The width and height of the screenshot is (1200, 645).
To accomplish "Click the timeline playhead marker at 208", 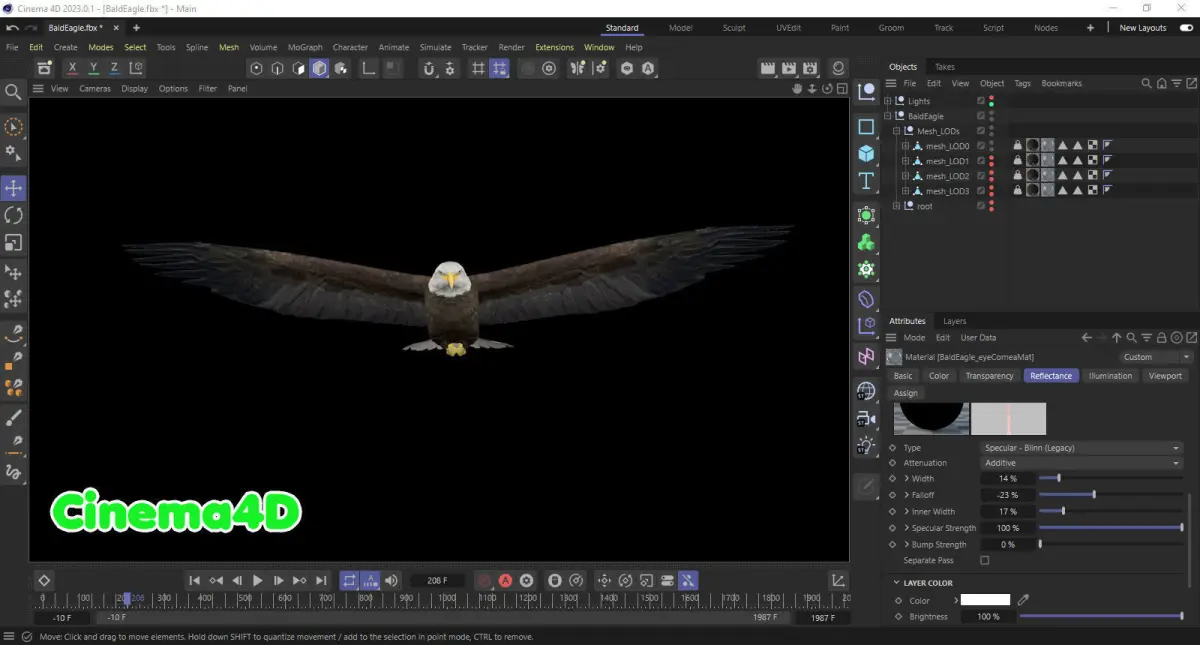I will tap(126, 598).
